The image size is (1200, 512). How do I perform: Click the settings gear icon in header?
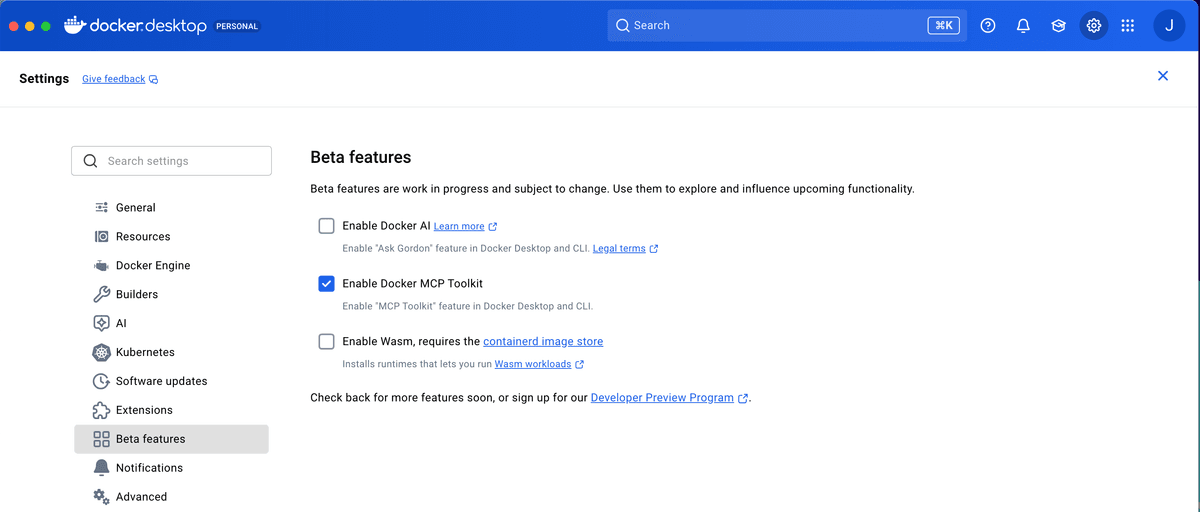tap(1094, 26)
